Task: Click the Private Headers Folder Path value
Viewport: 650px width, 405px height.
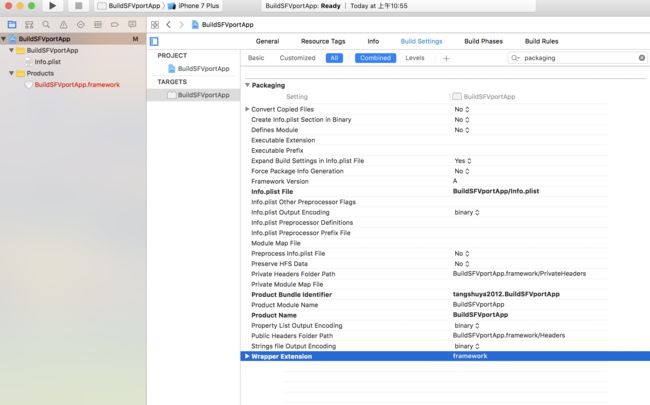Action: [519, 274]
